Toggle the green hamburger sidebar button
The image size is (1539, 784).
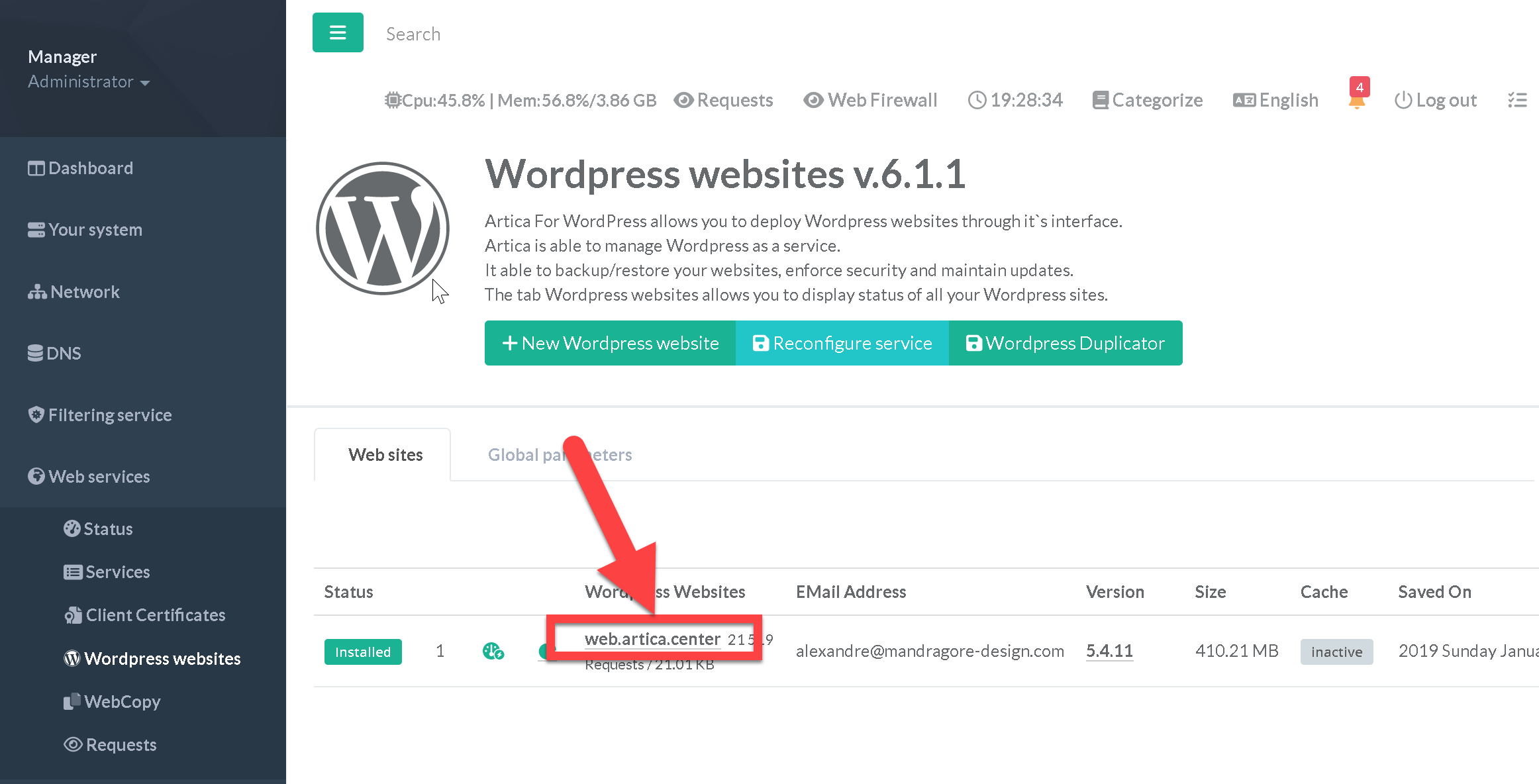click(338, 32)
